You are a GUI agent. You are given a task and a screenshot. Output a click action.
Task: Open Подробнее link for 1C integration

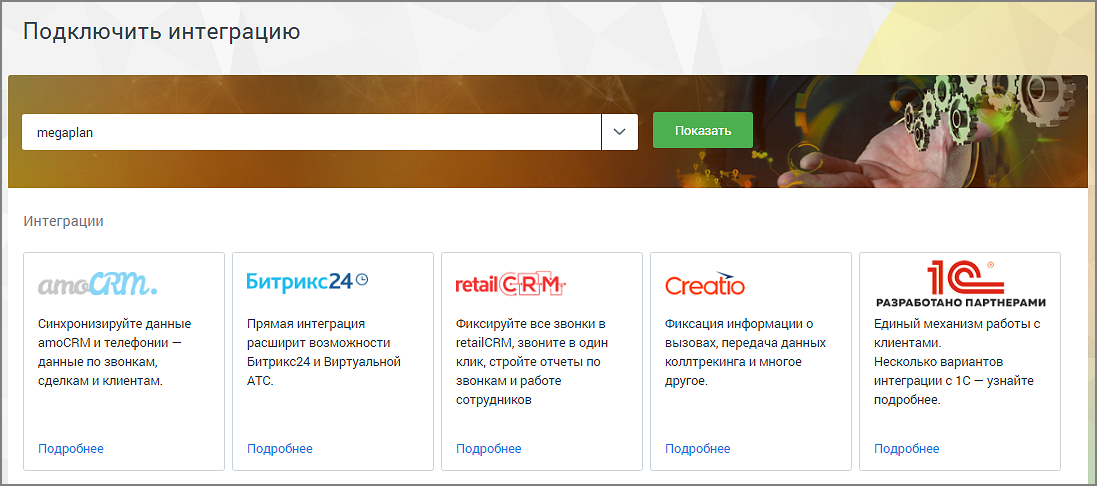(907, 449)
